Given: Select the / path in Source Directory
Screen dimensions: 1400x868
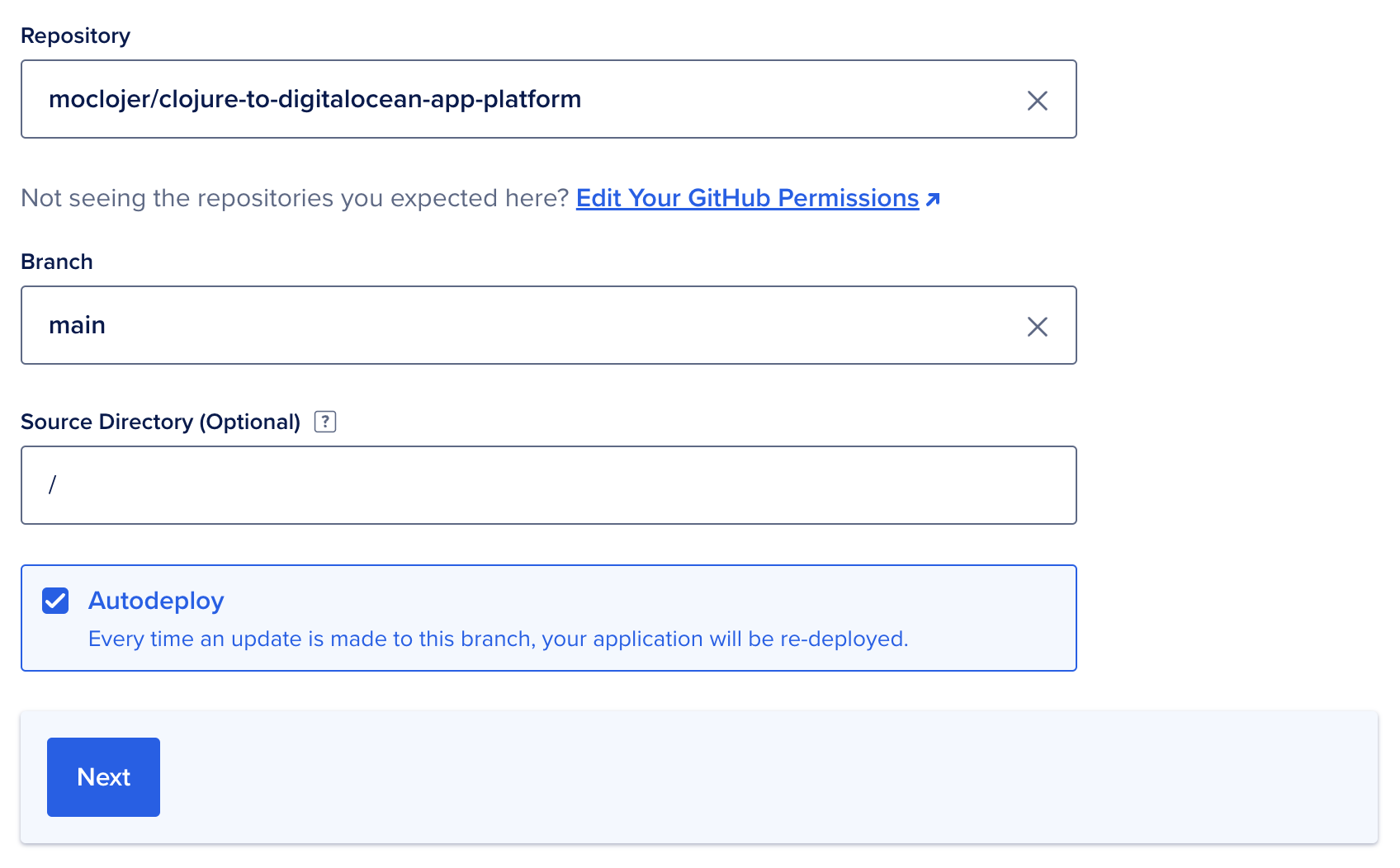Looking at the screenshot, I should [x=53, y=485].
